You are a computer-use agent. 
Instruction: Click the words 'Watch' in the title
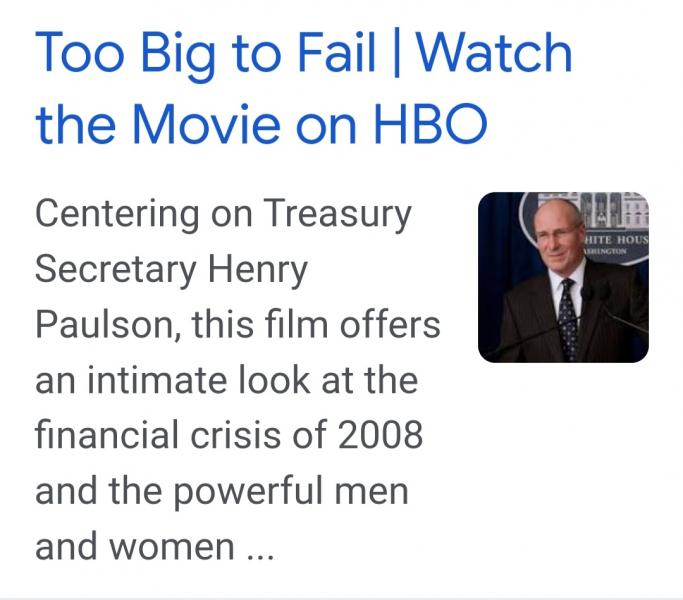point(494,53)
